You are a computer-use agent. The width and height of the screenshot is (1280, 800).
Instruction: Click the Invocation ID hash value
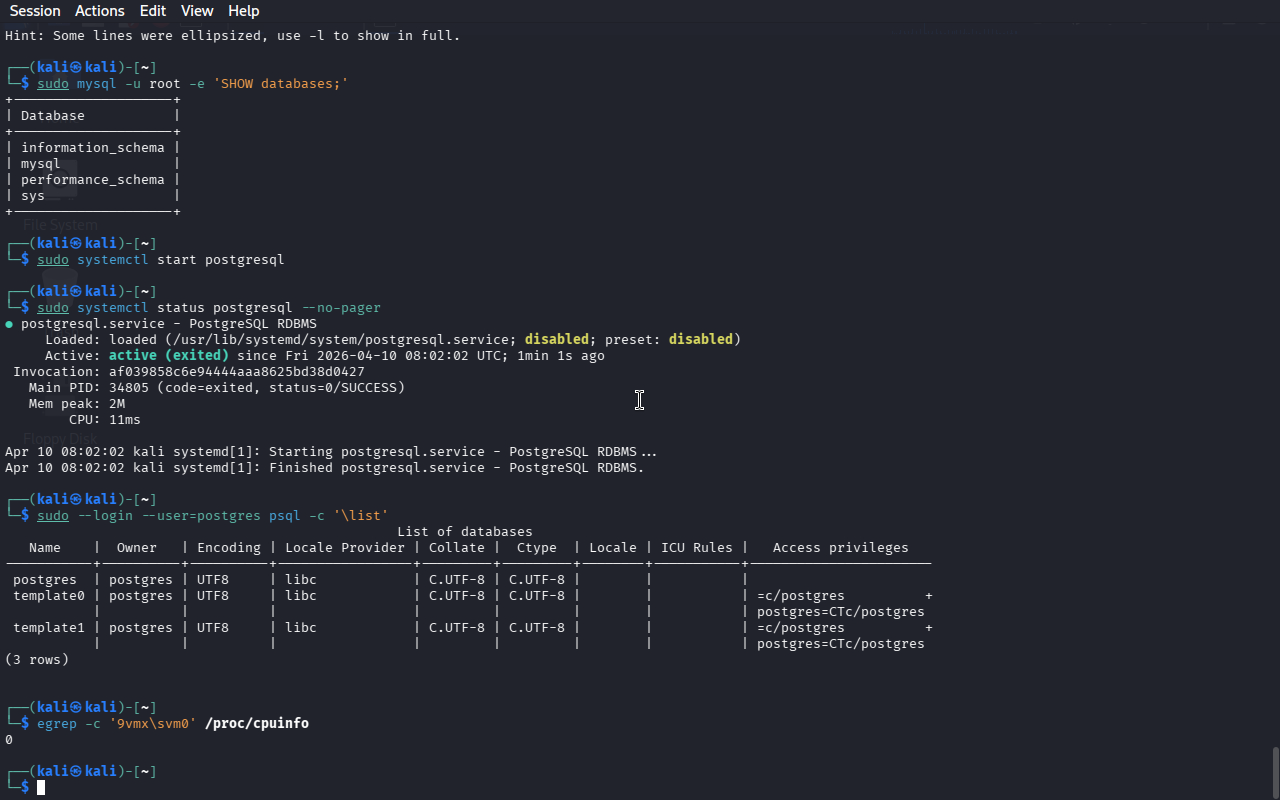[236, 372]
